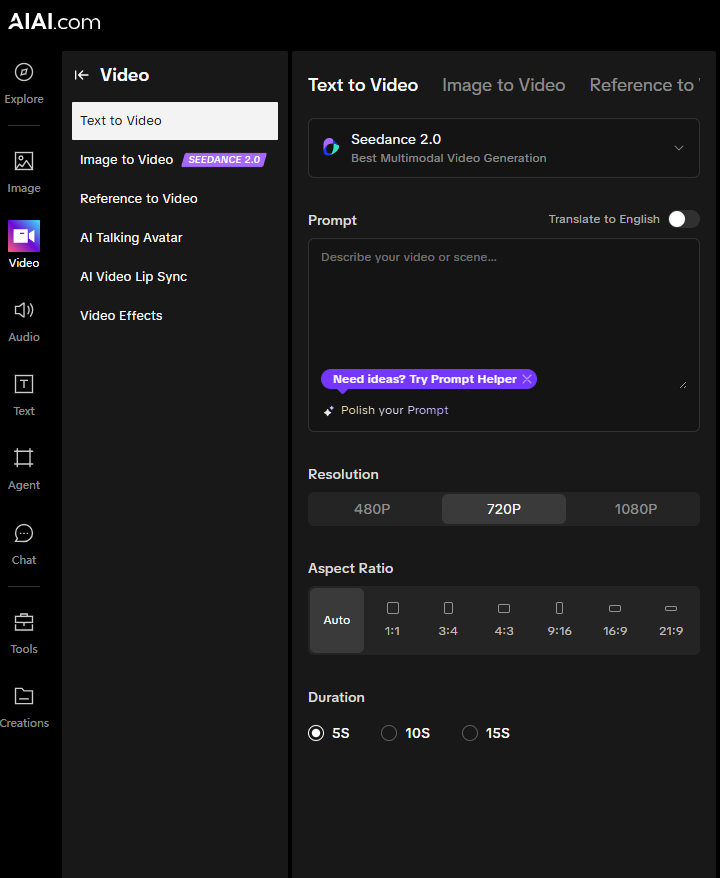
Task: Choose 720P resolution
Action: 504,509
